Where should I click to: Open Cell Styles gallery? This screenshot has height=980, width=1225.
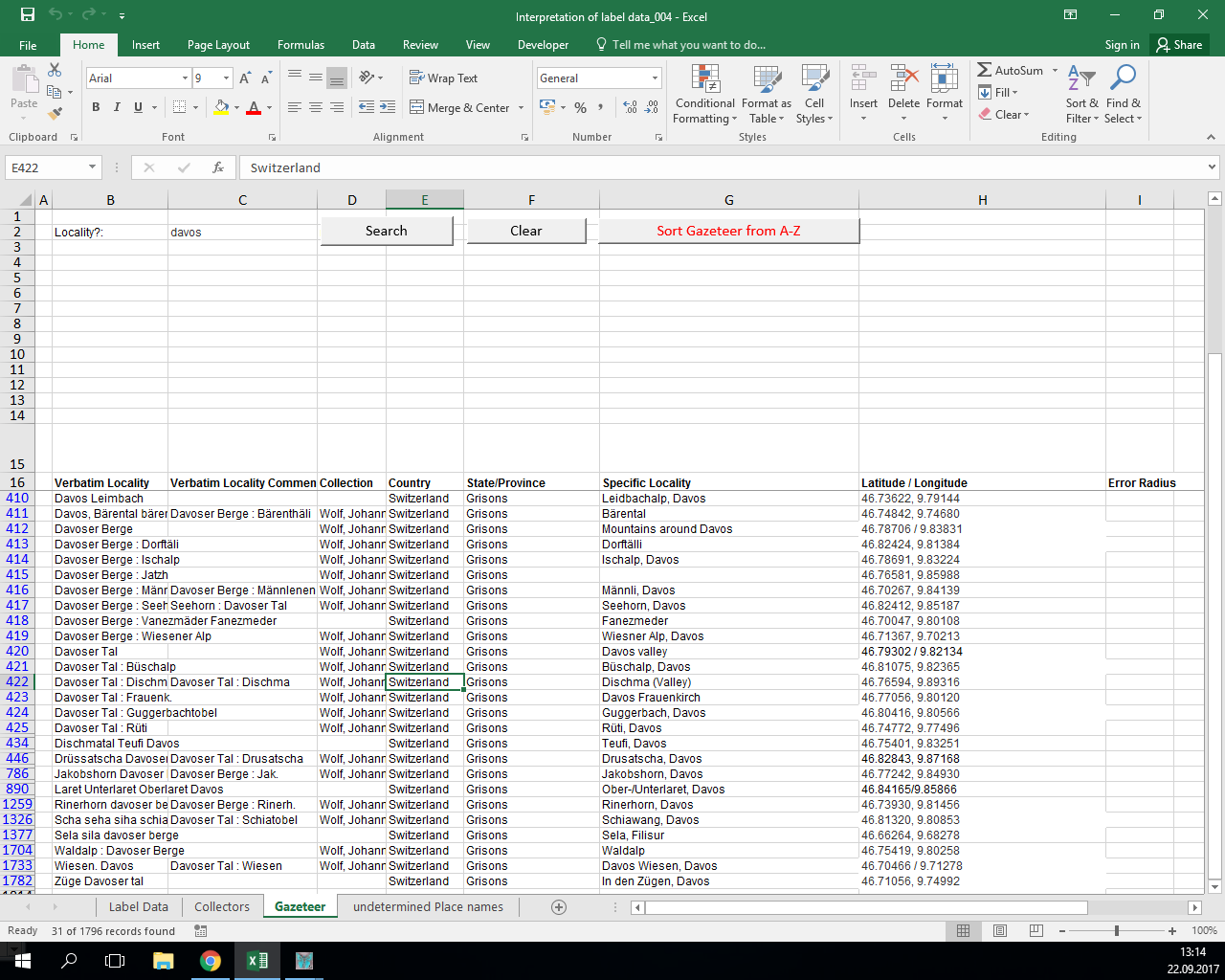click(x=814, y=94)
